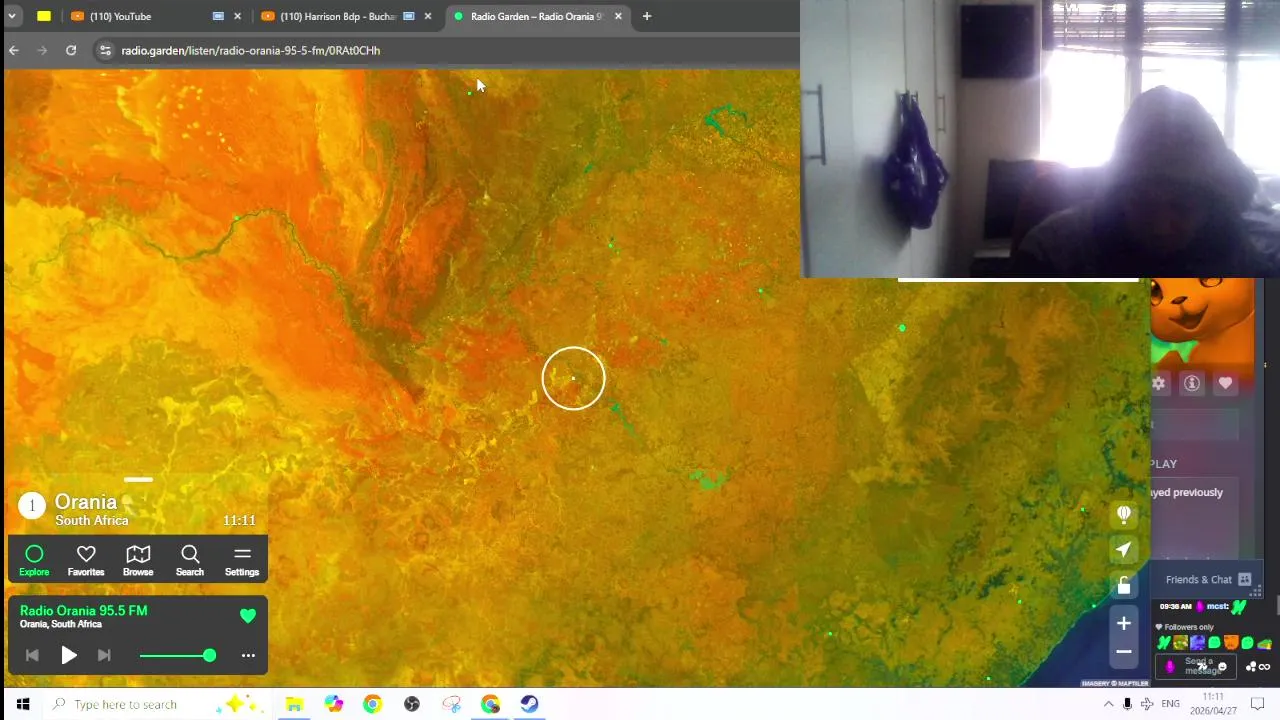Click the station dot inside the white circle
Image resolution: width=1280 pixels, height=720 pixels.
point(573,378)
